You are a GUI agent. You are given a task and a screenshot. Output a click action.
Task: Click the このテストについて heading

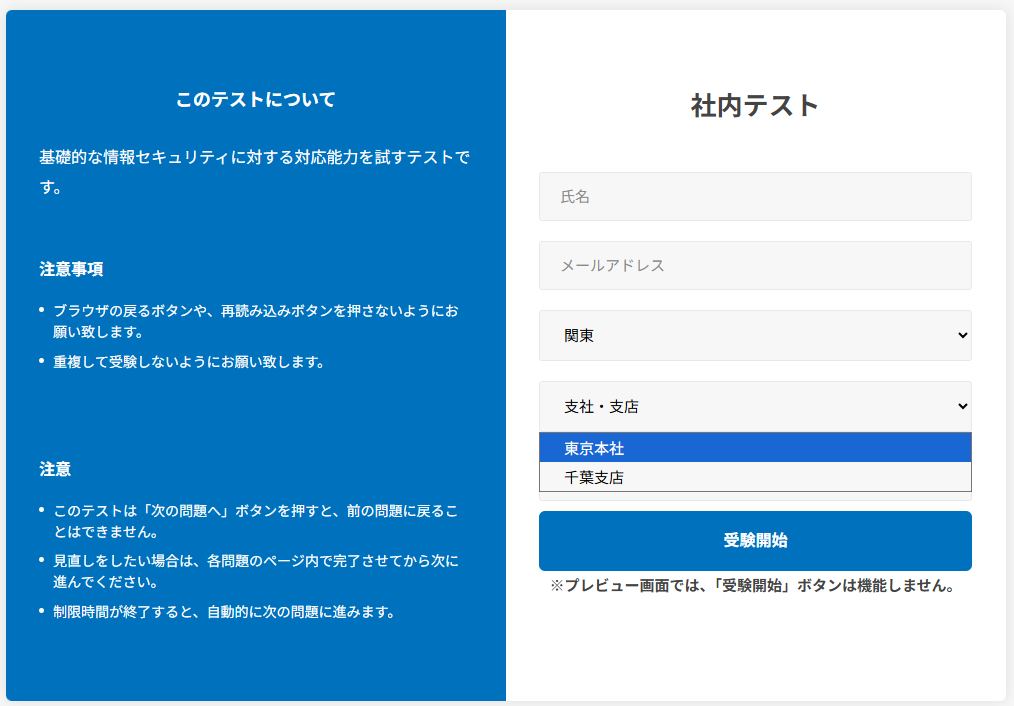coord(255,100)
